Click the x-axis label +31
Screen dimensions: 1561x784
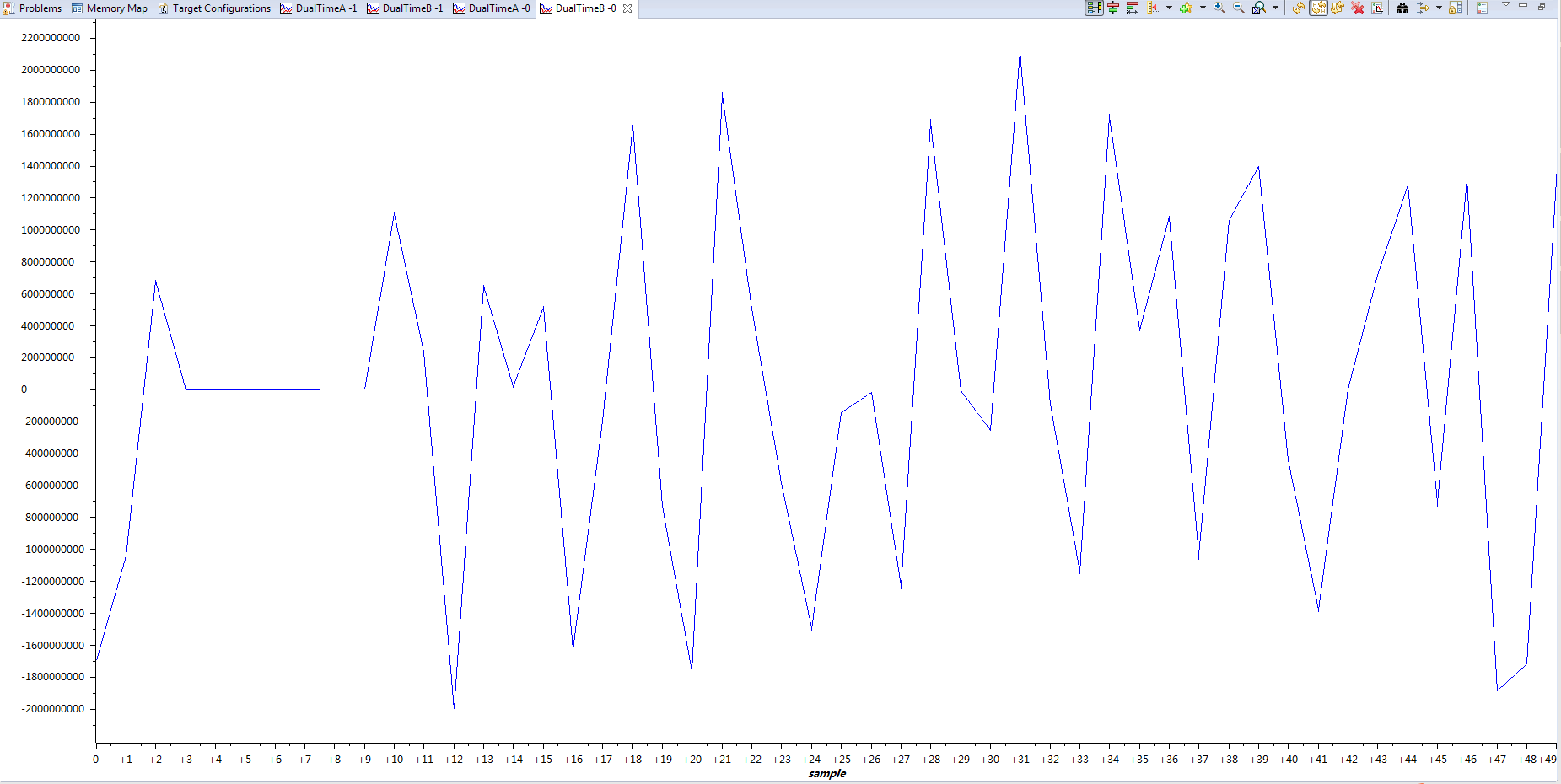[1020, 760]
